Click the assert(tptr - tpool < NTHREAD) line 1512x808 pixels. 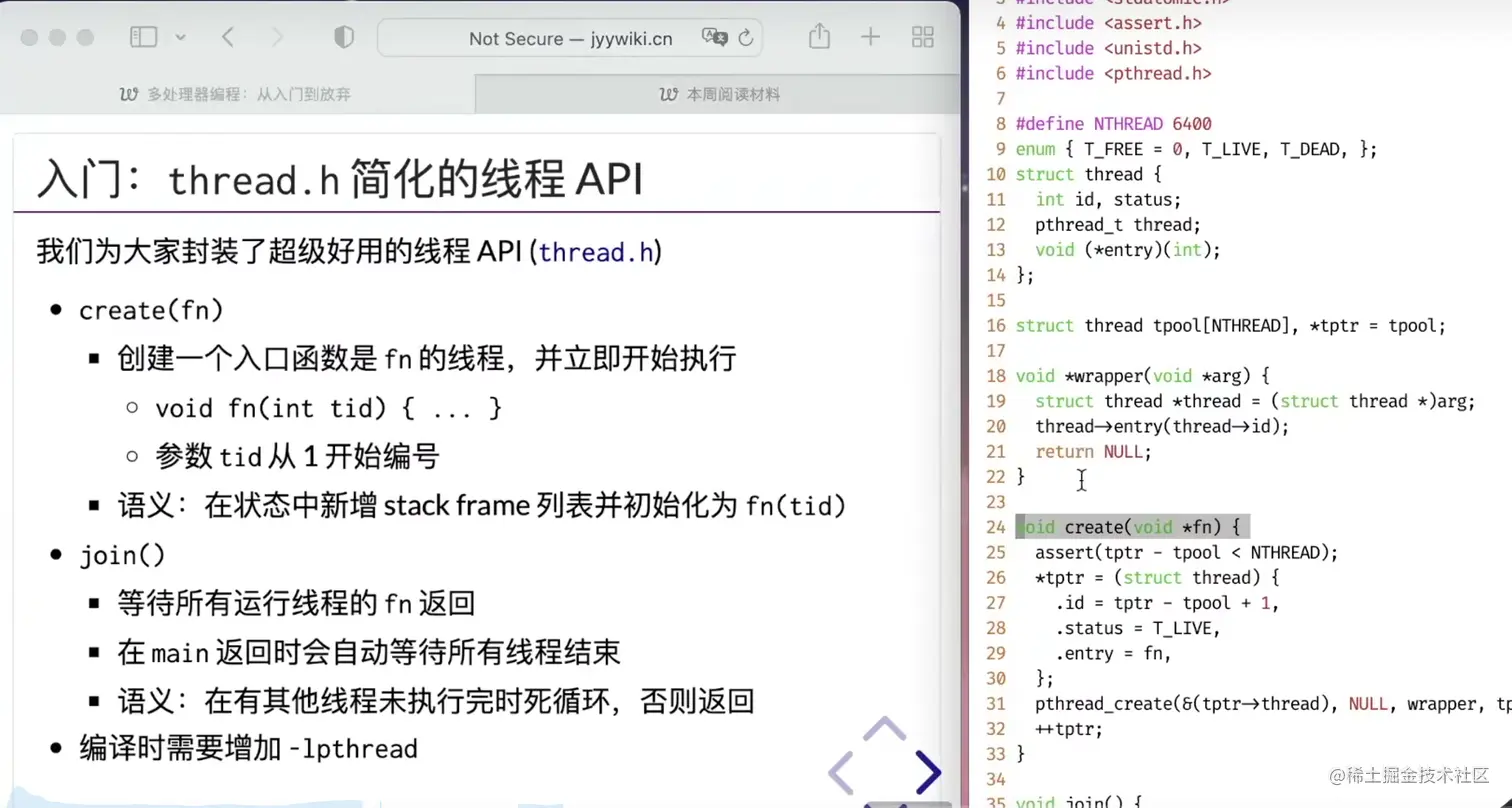click(1186, 553)
